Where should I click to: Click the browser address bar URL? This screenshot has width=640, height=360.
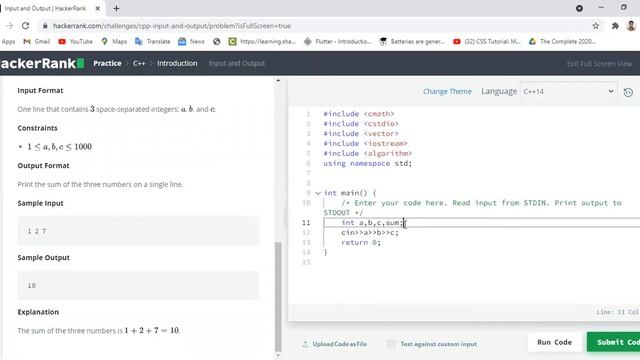click(171, 26)
